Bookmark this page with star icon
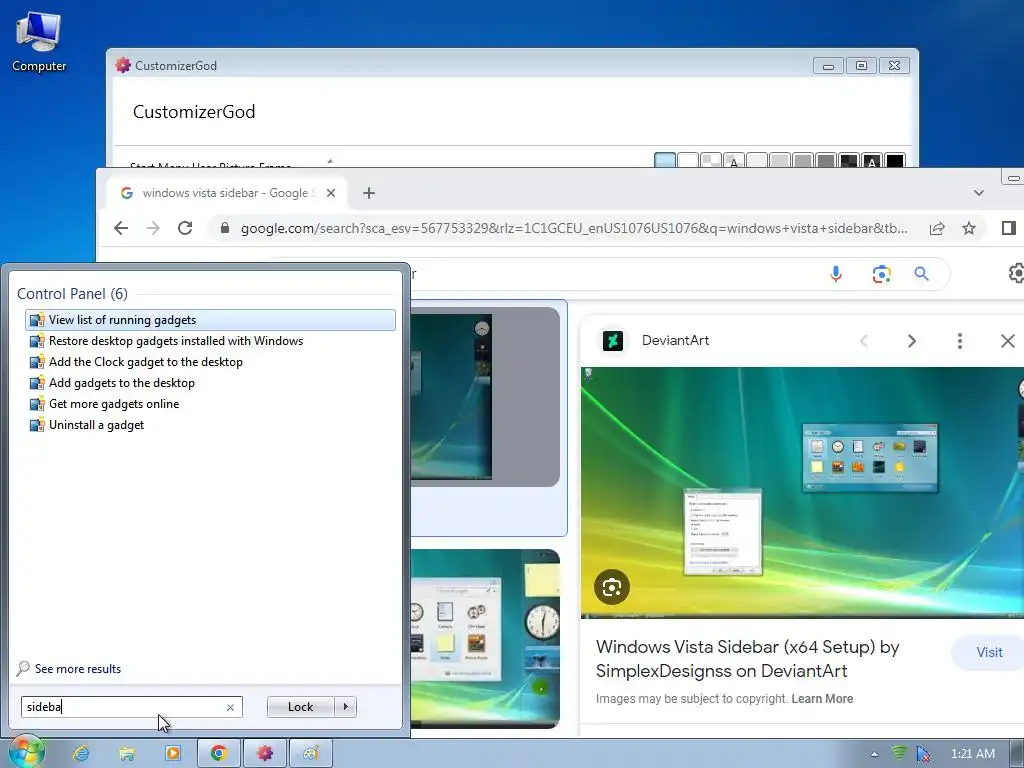Screen dimensions: 1024x768 point(969,228)
